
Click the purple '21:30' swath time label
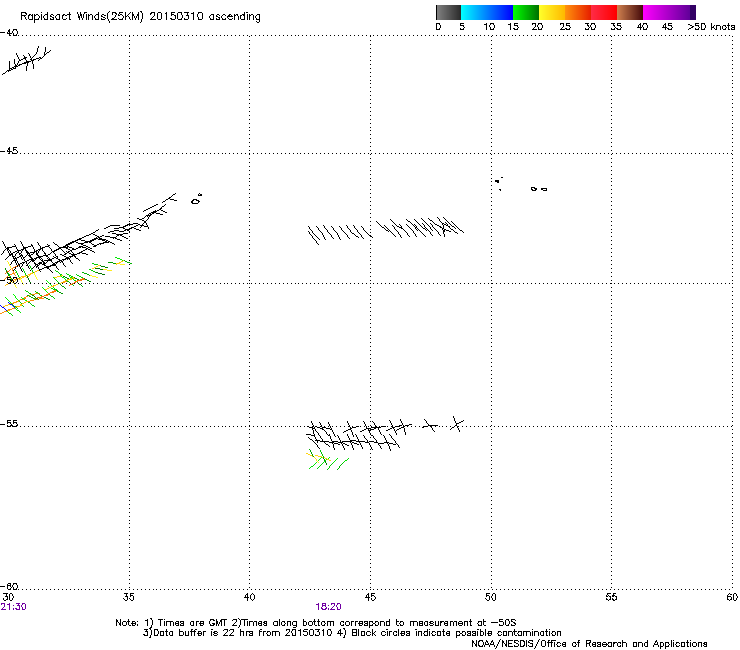click(13, 607)
